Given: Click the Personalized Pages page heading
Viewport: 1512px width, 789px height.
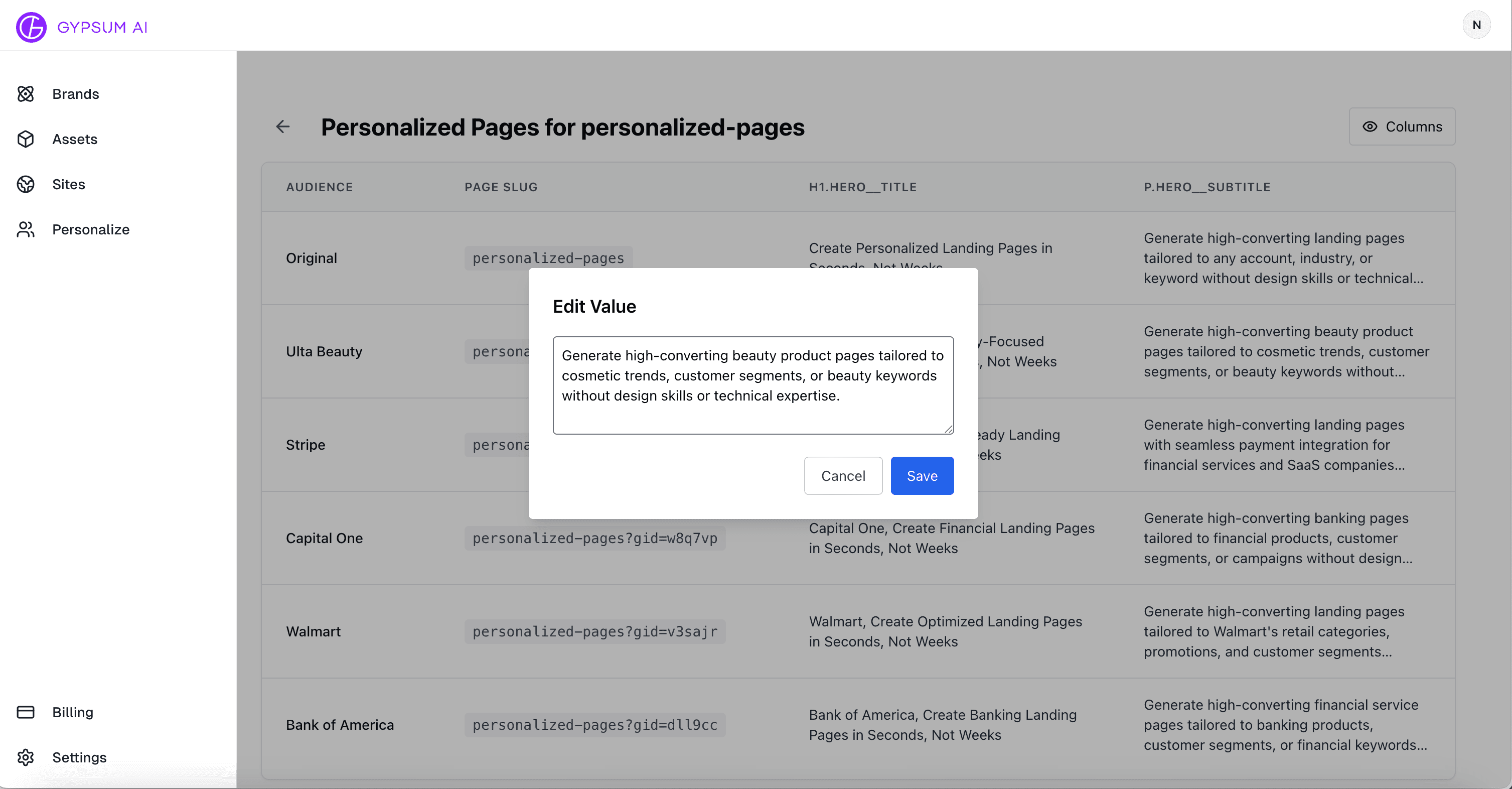Looking at the screenshot, I should (x=562, y=127).
